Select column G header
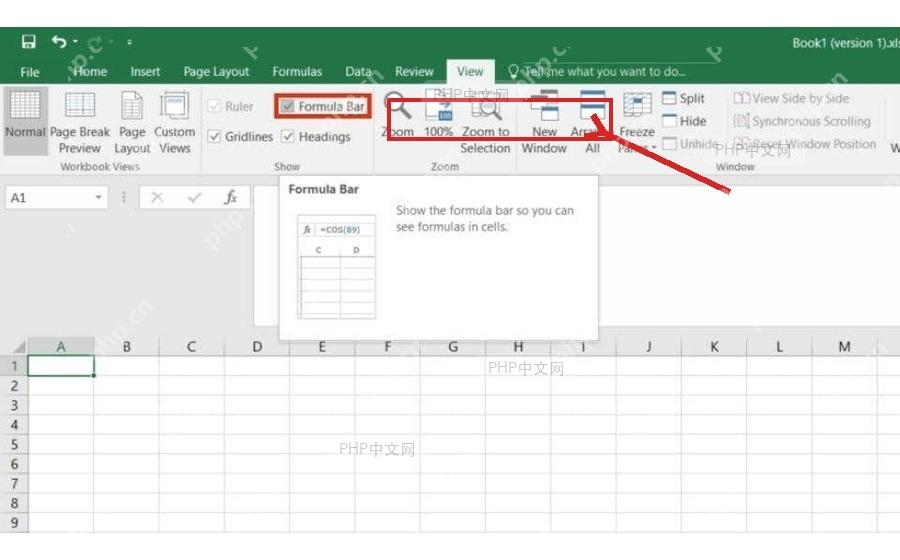Screen dimensions: 900x560 [x=453, y=347]
